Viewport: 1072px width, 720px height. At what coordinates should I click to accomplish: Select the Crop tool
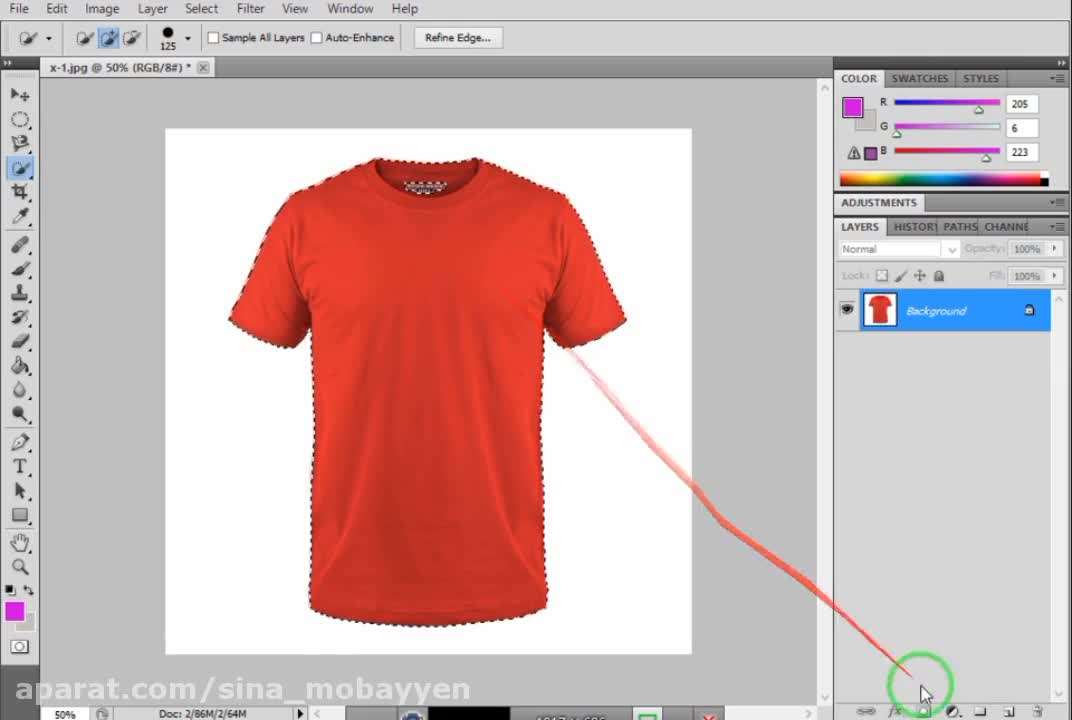point(20,192)
